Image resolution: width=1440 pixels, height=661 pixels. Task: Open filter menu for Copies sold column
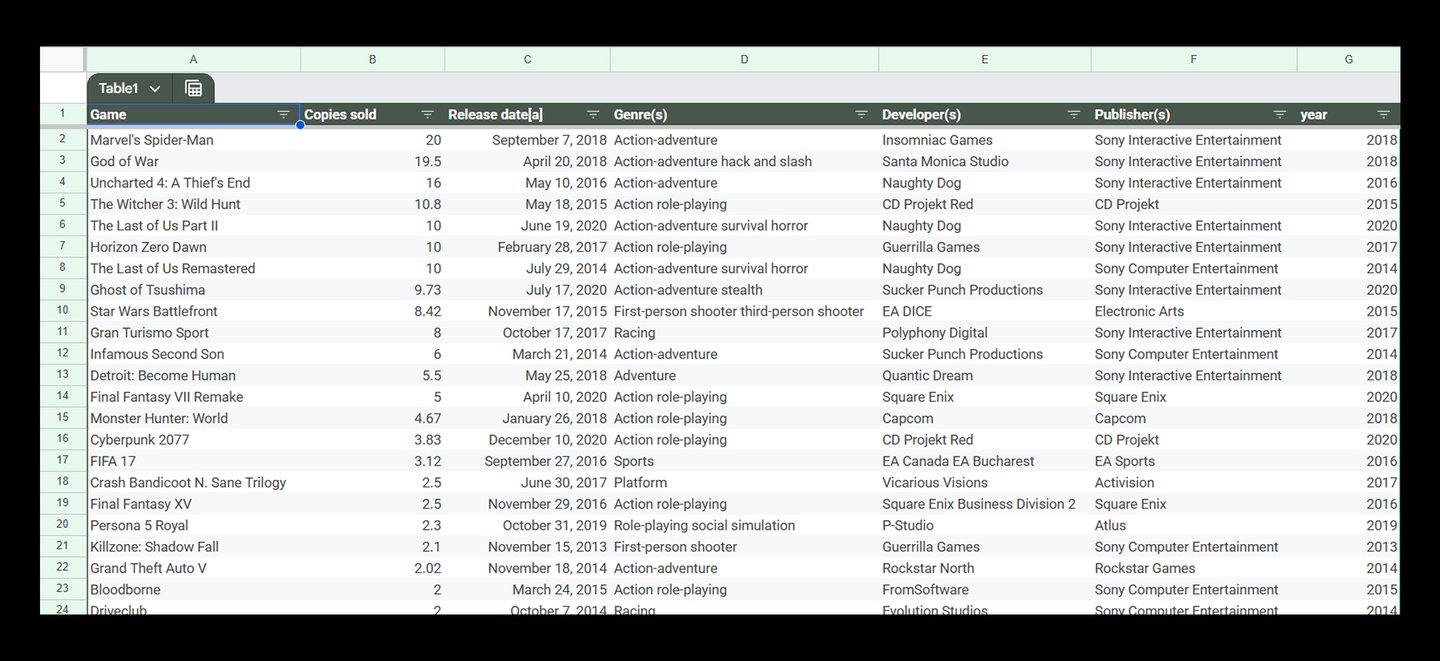tap(428, 115)
